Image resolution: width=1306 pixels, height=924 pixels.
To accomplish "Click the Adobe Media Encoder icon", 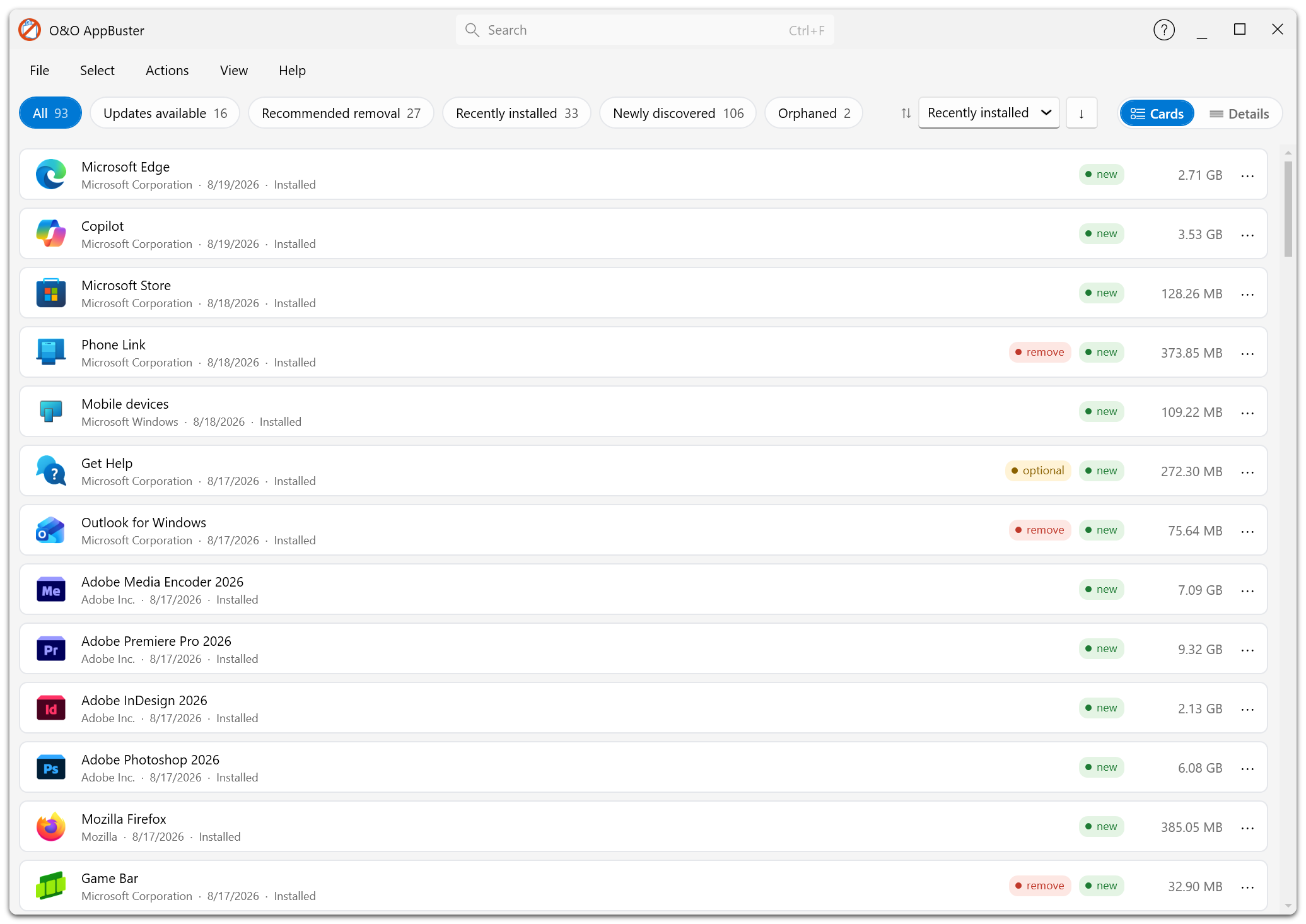I will click(x=51, y=590).
